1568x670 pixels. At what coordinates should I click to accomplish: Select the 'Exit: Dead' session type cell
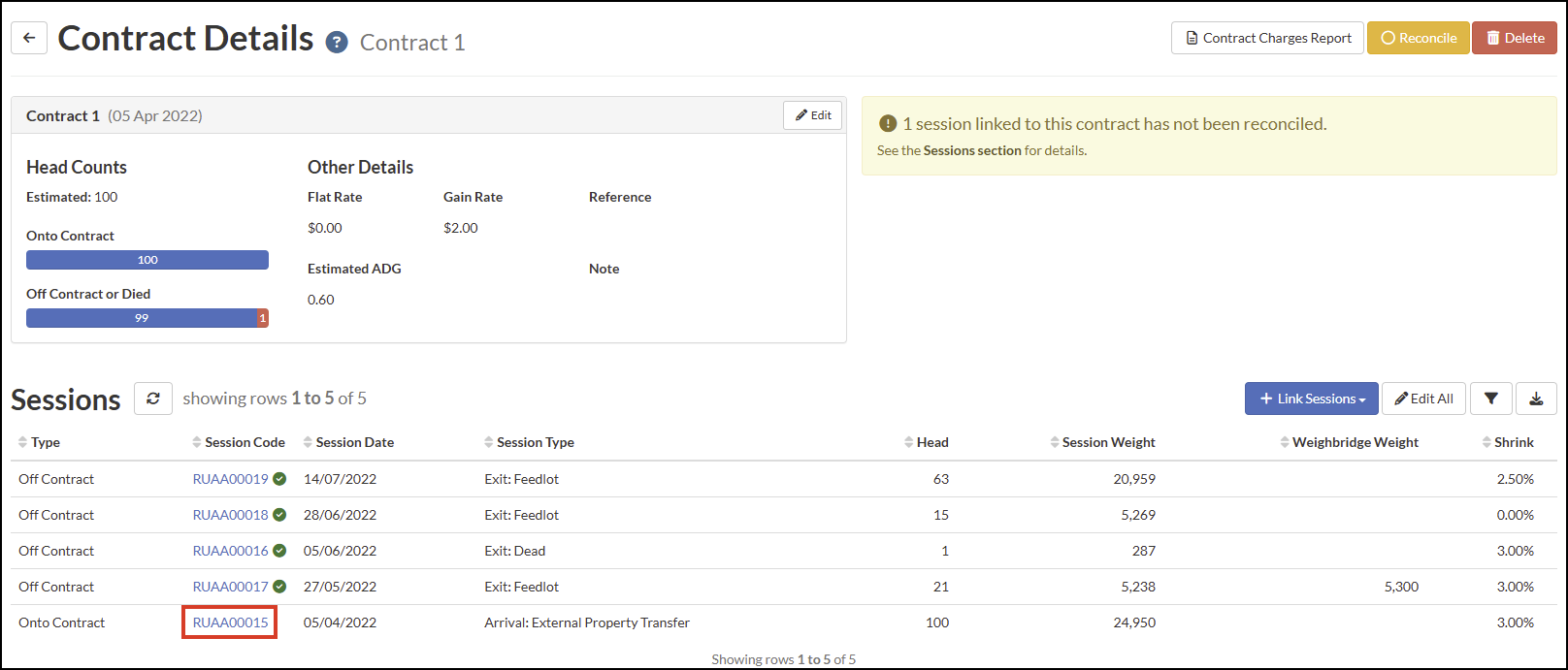514,551
